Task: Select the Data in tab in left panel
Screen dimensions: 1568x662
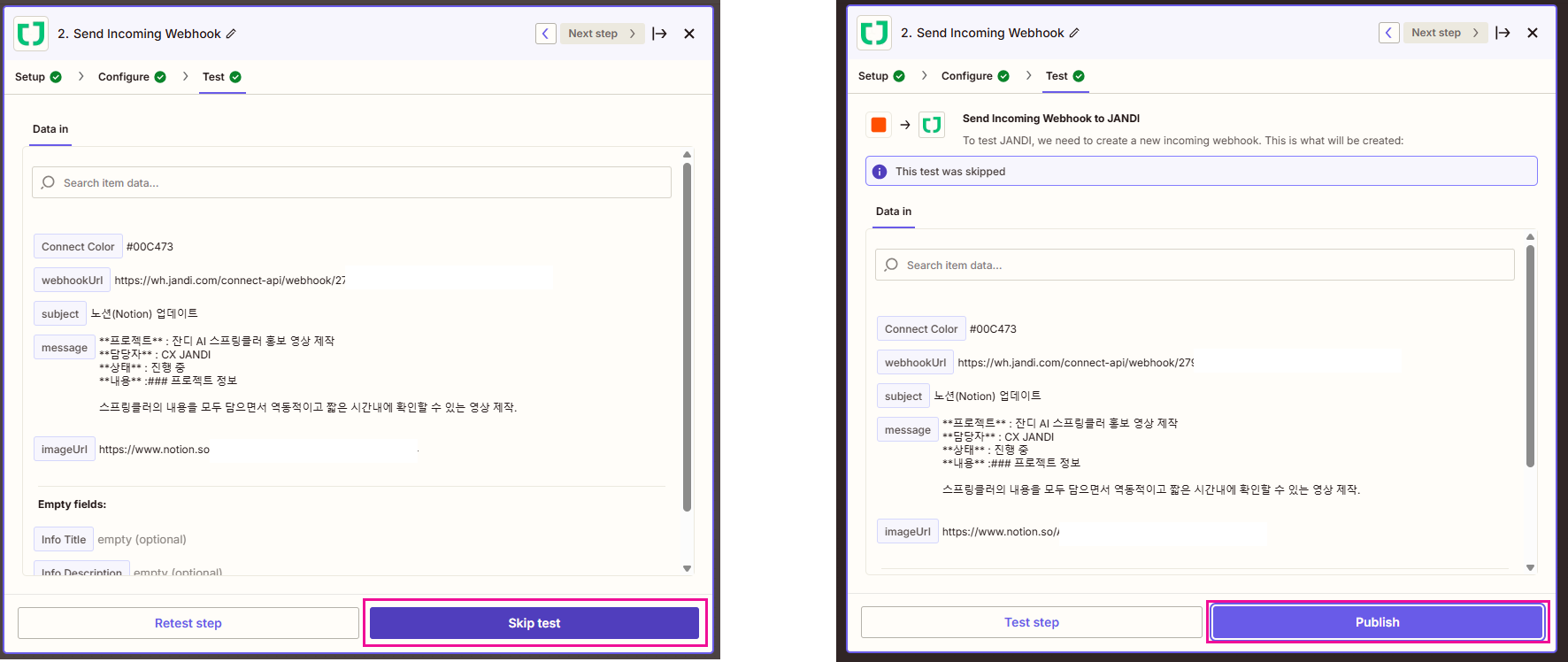Action: point(50,129)
